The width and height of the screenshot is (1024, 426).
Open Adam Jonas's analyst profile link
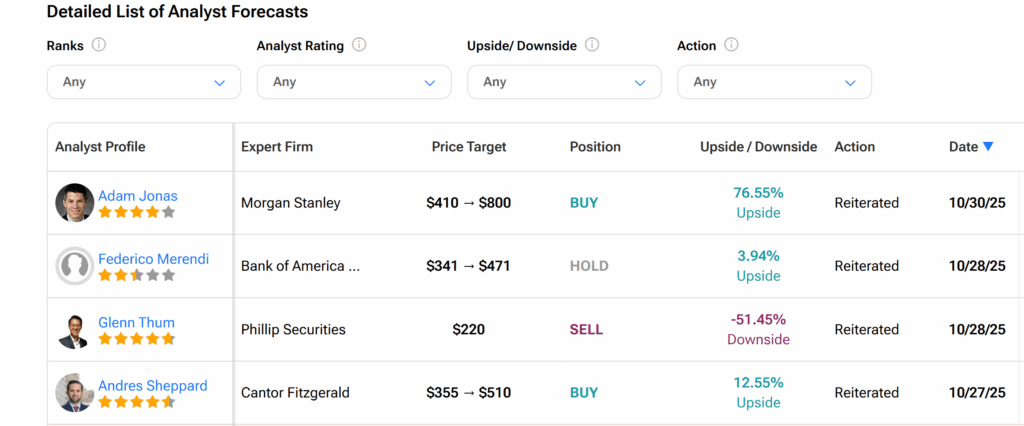click(x=138, y=196)
